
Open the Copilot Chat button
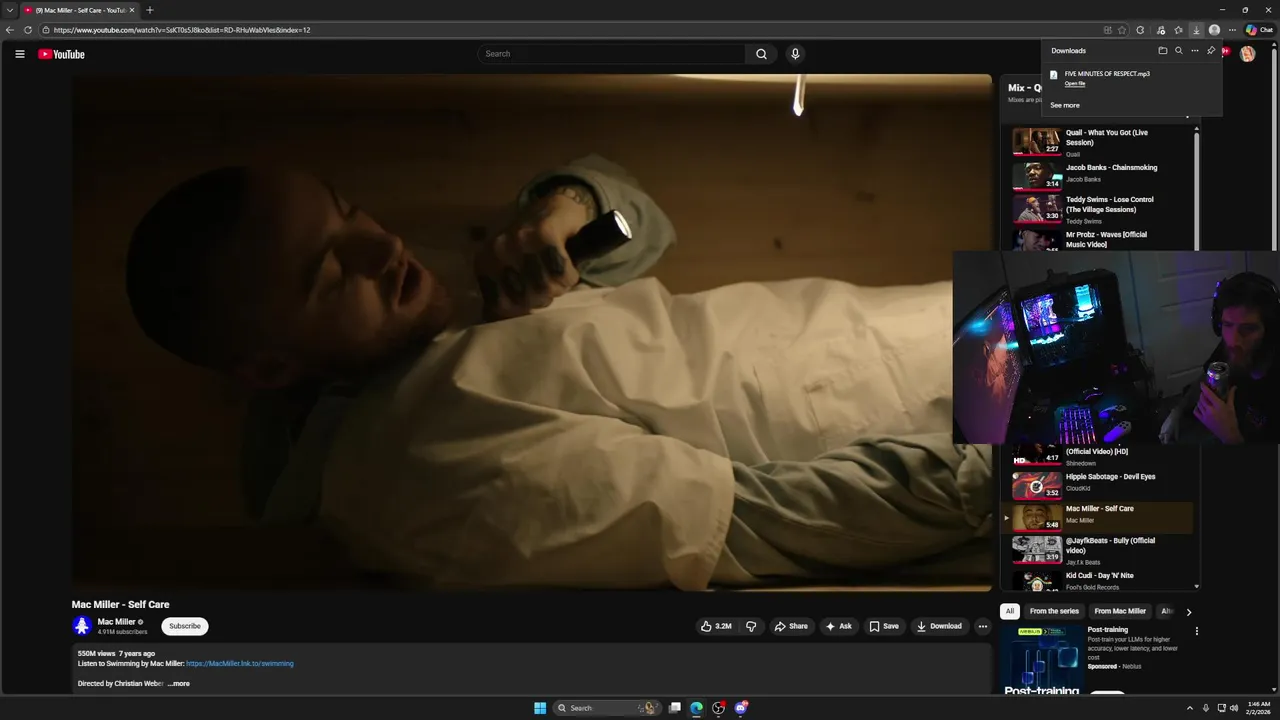[x=1259, y=30]
